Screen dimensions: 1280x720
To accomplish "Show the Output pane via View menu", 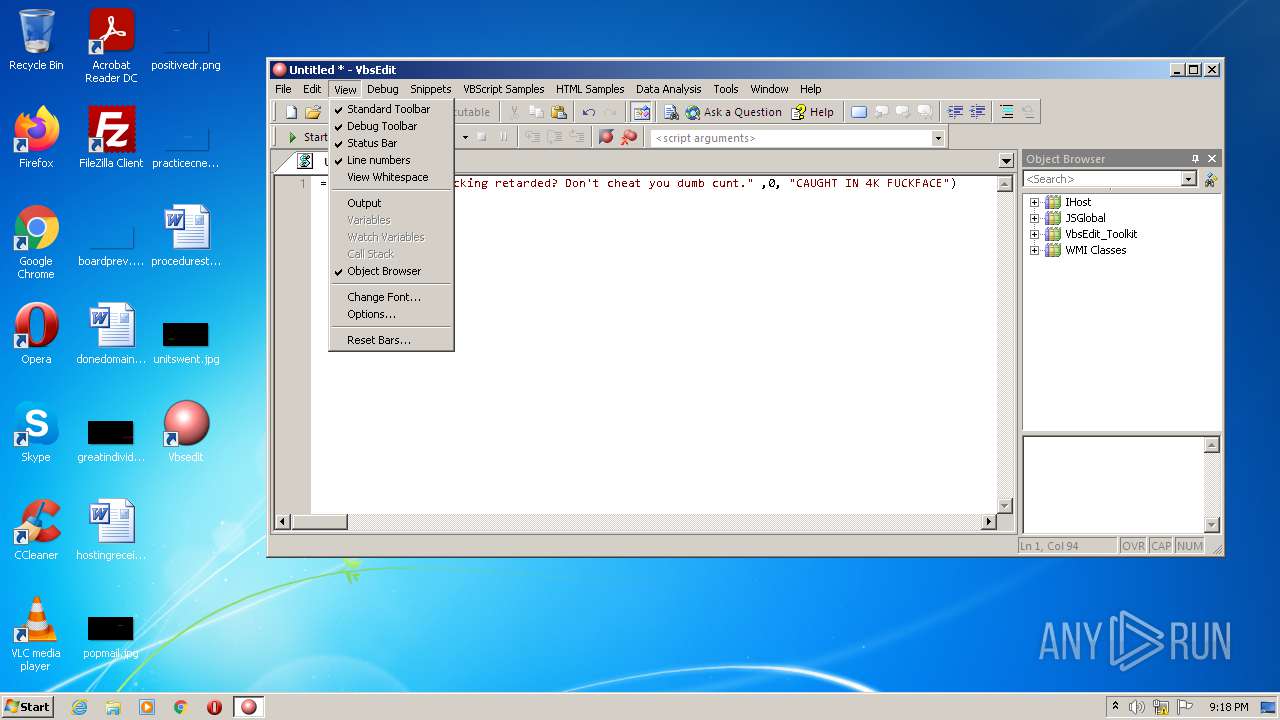I will coord(391,203).
